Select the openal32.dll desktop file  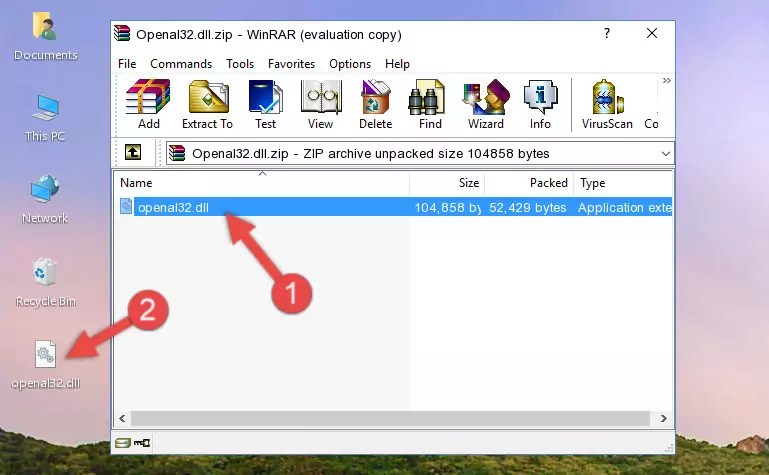tap(46, 364)
